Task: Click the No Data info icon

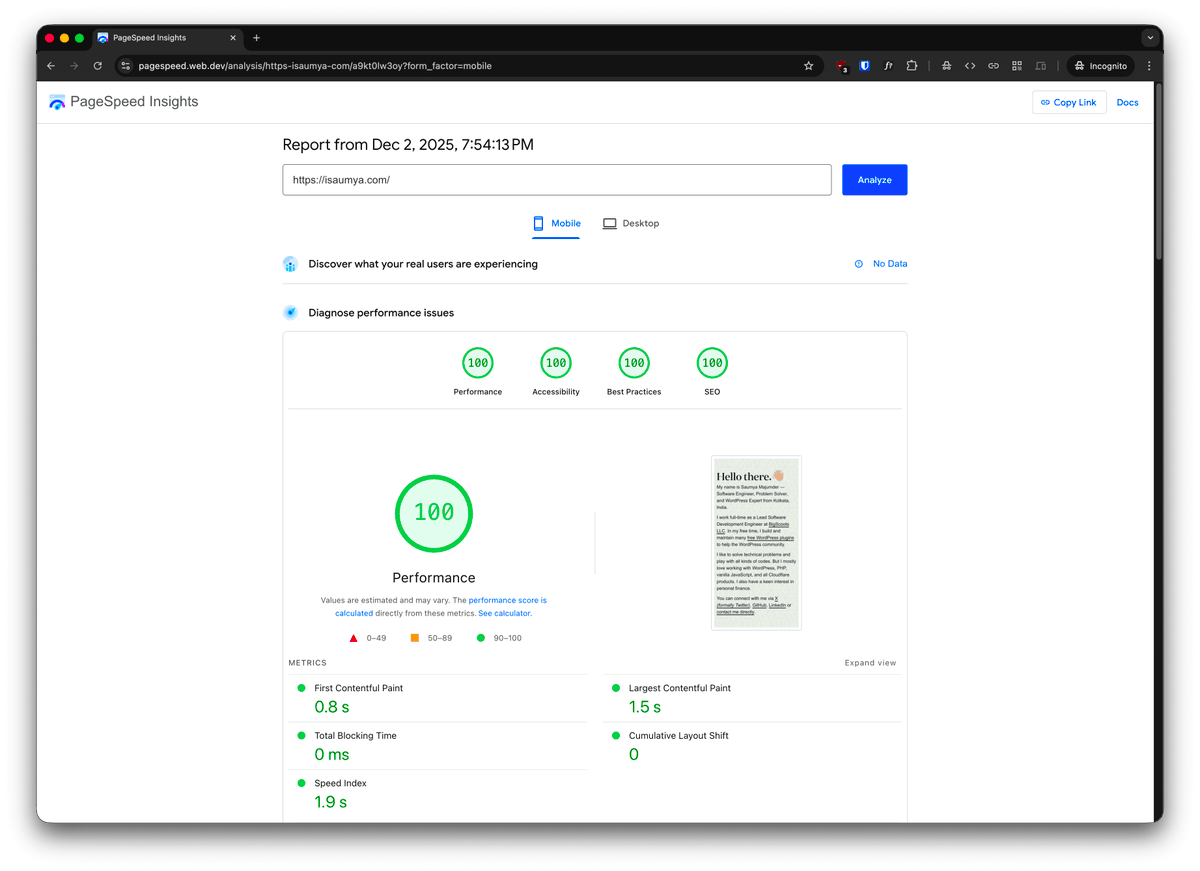Action: coord(859,264)
